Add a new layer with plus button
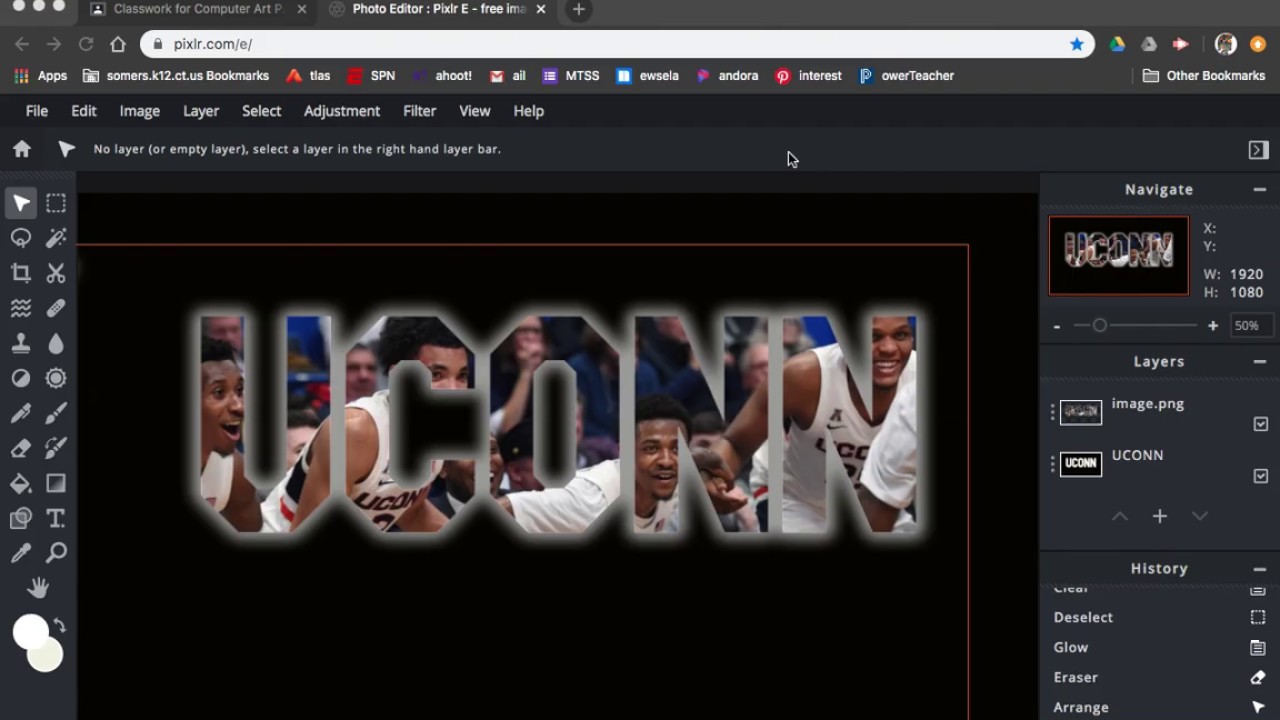 click(1160, 516)
